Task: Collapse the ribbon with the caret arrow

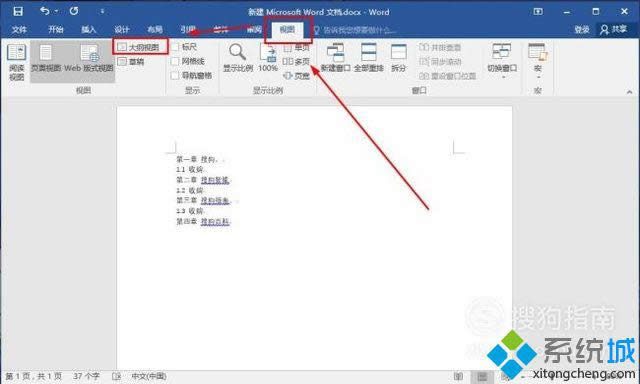Action: click(x=629, y=92)
